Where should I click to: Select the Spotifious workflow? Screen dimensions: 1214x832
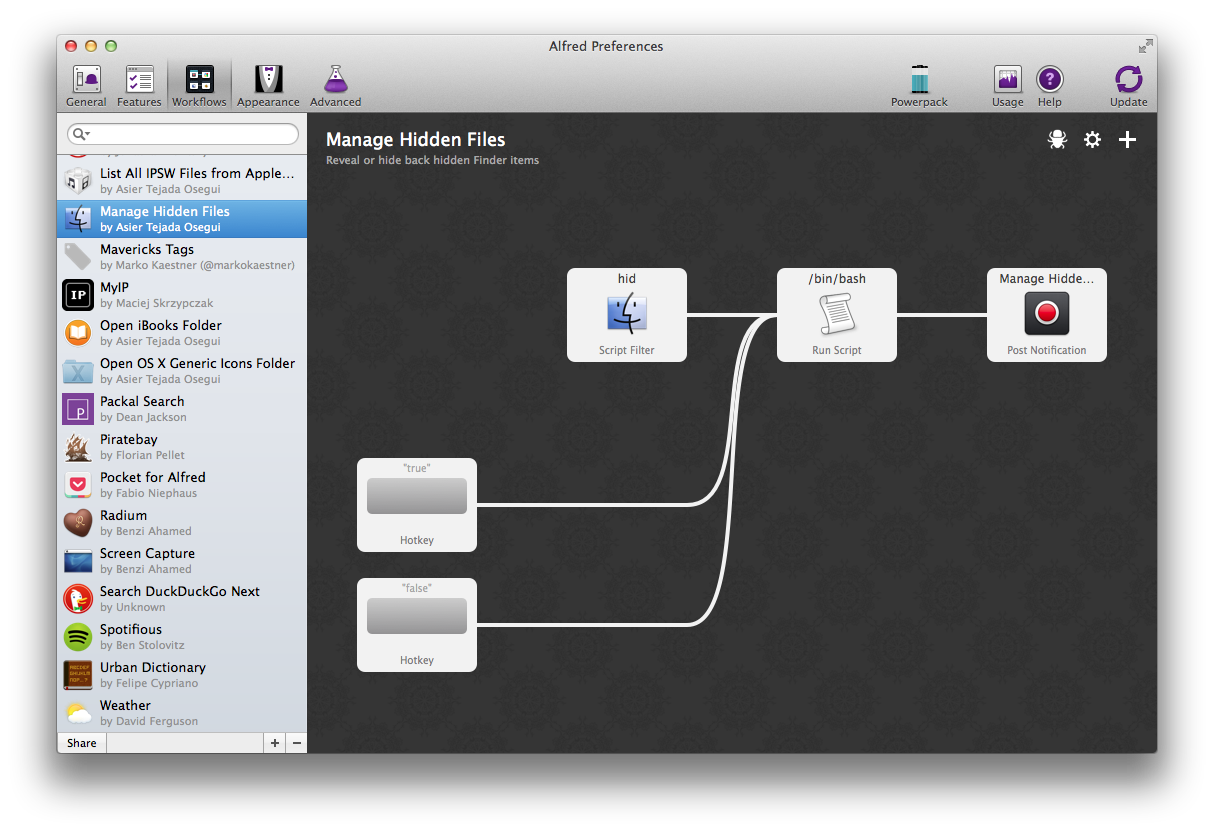coord(182,637)
